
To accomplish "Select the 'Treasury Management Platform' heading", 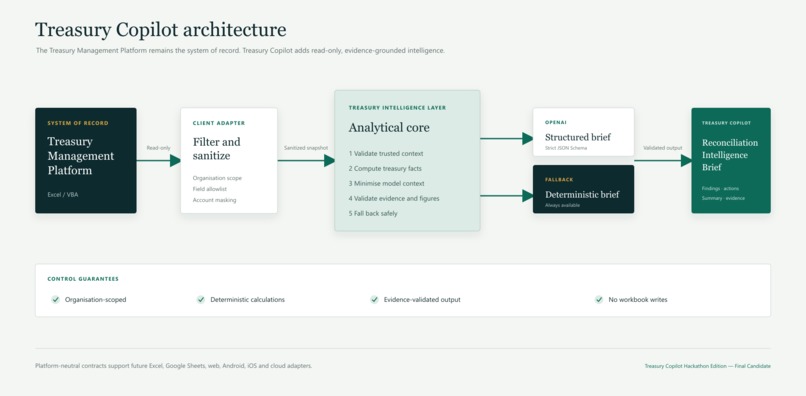I will click(81, 156).
